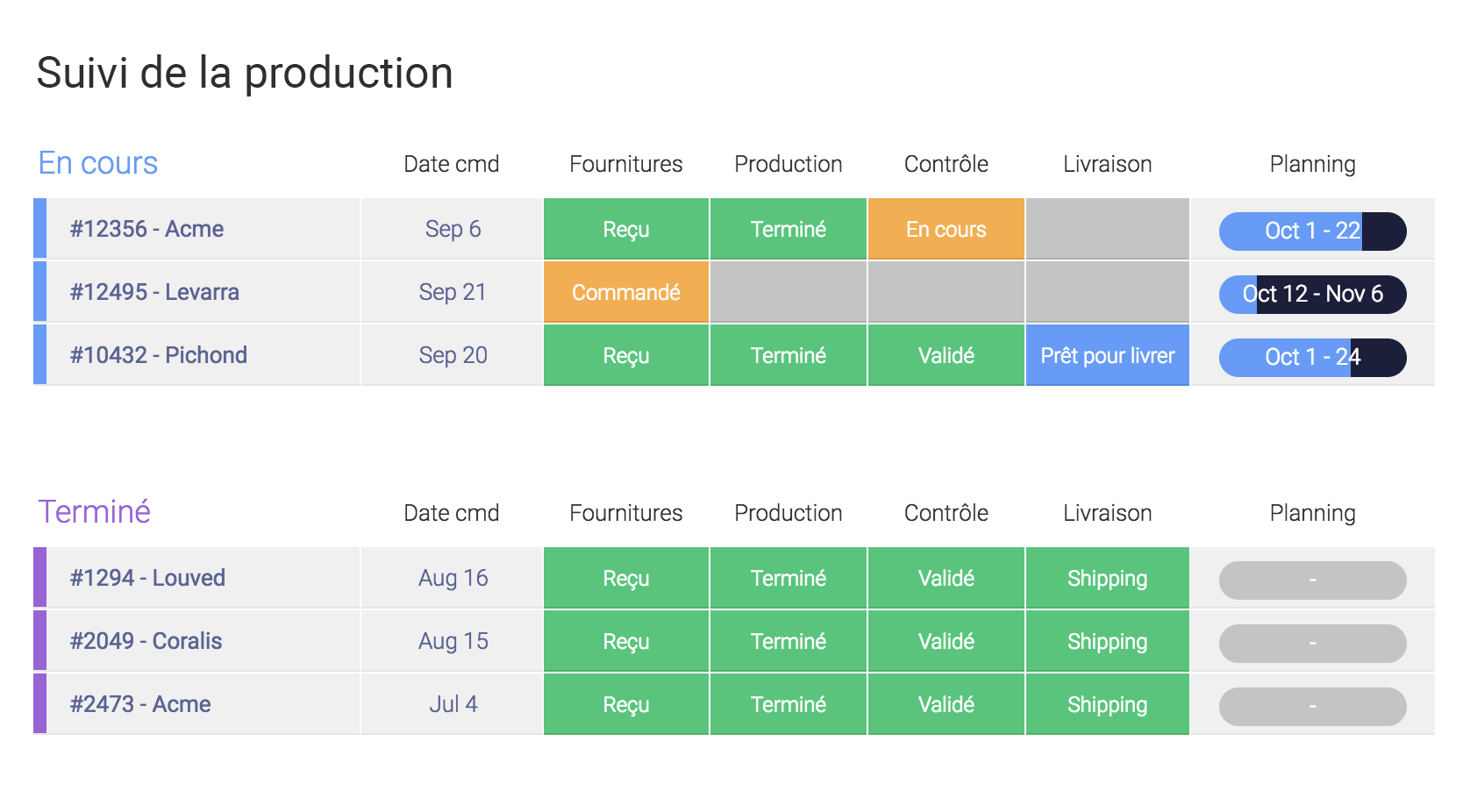
Task: Click the 'Shipping' status for #2473 - Acme
Action: (1107, 704)
